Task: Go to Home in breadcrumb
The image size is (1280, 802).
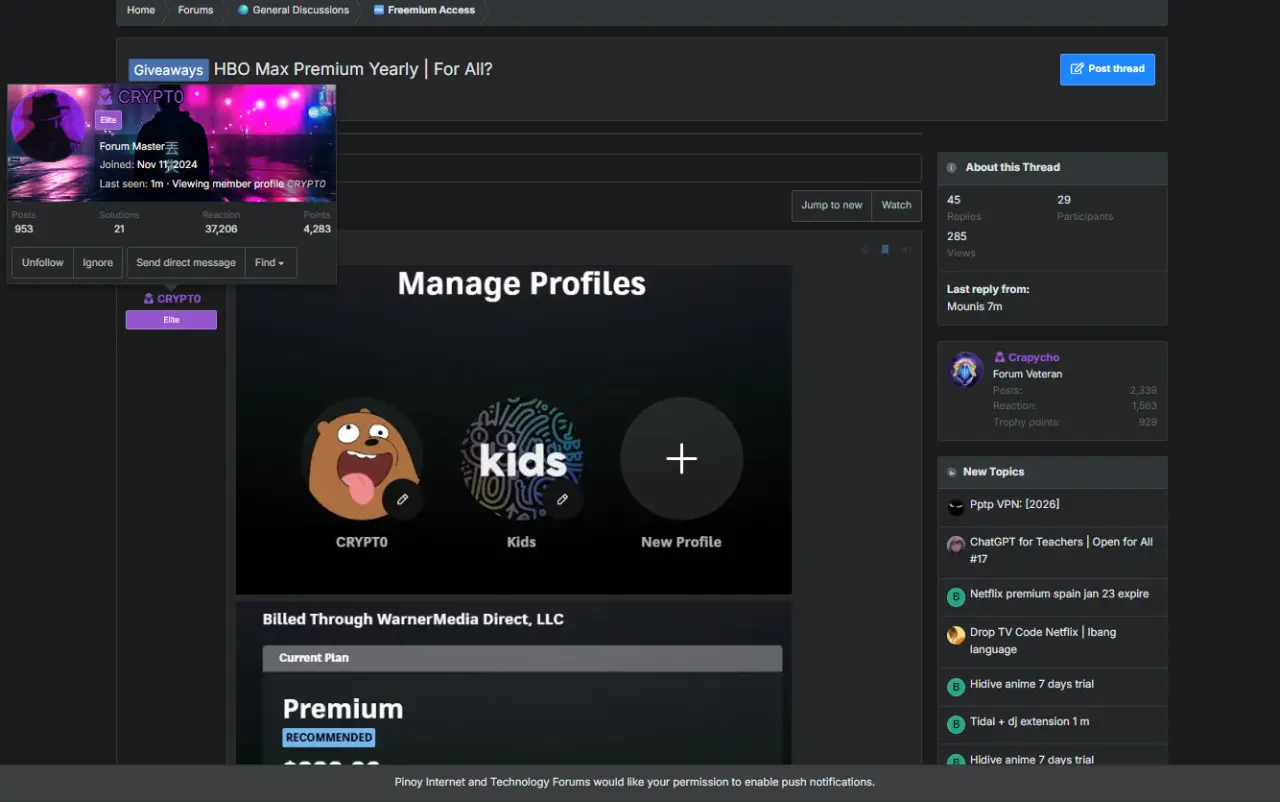Action: point(141,10)
